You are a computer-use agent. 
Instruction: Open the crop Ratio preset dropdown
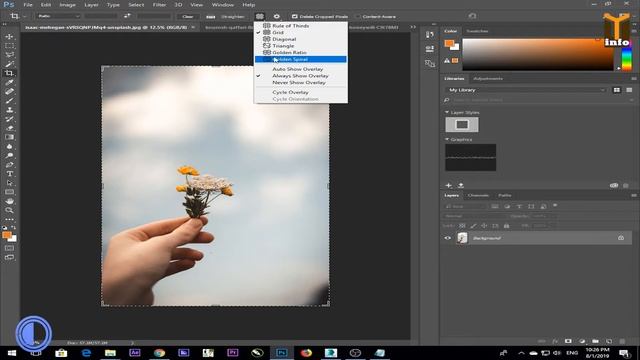pyautogui.click(x=58, y=16)
